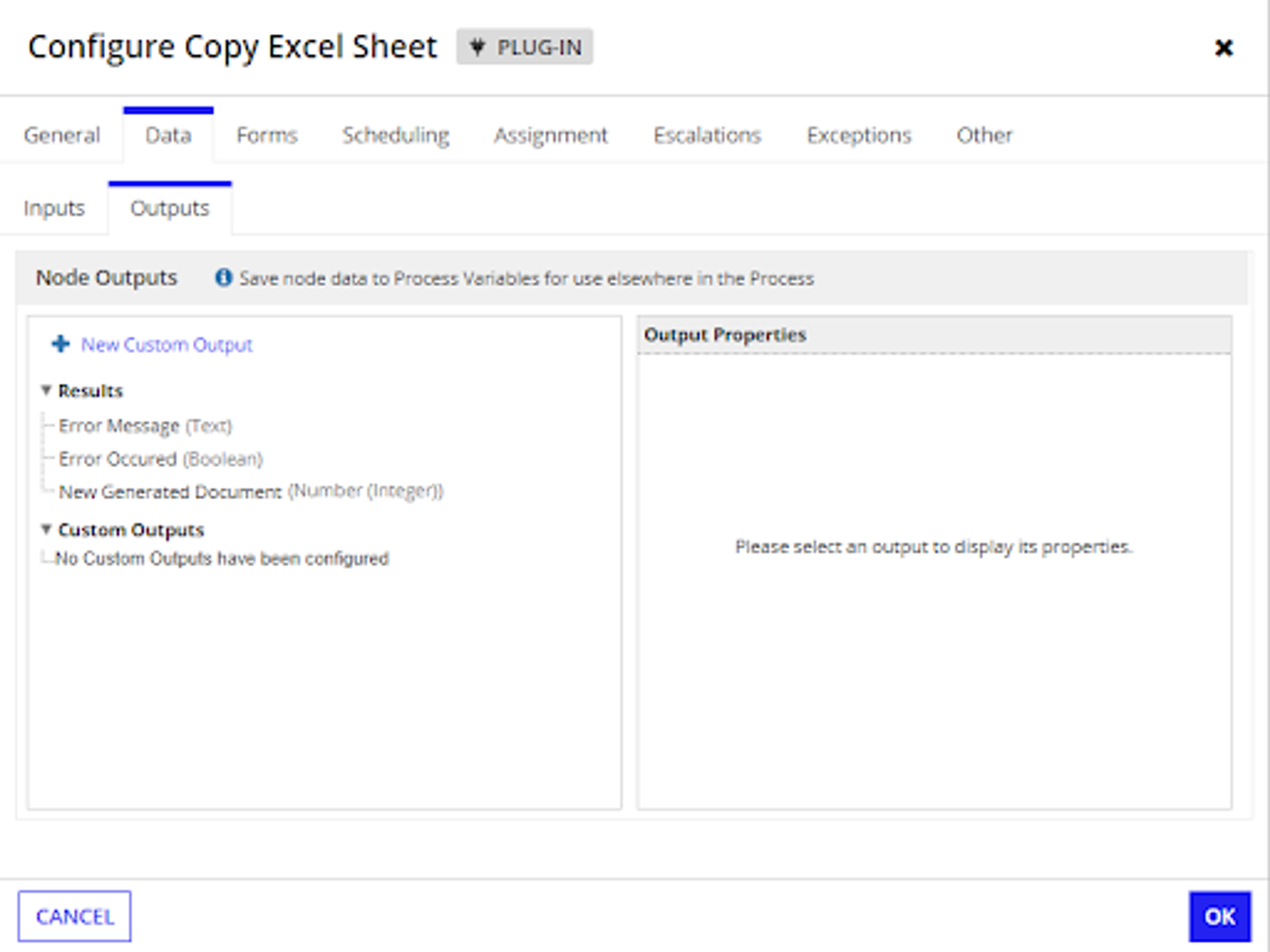The width and height of the screenshot is (1270, 952).
Task: Collapse the Custom Outputs tree section
Action: pyautogui.click(x=47, y=529)
